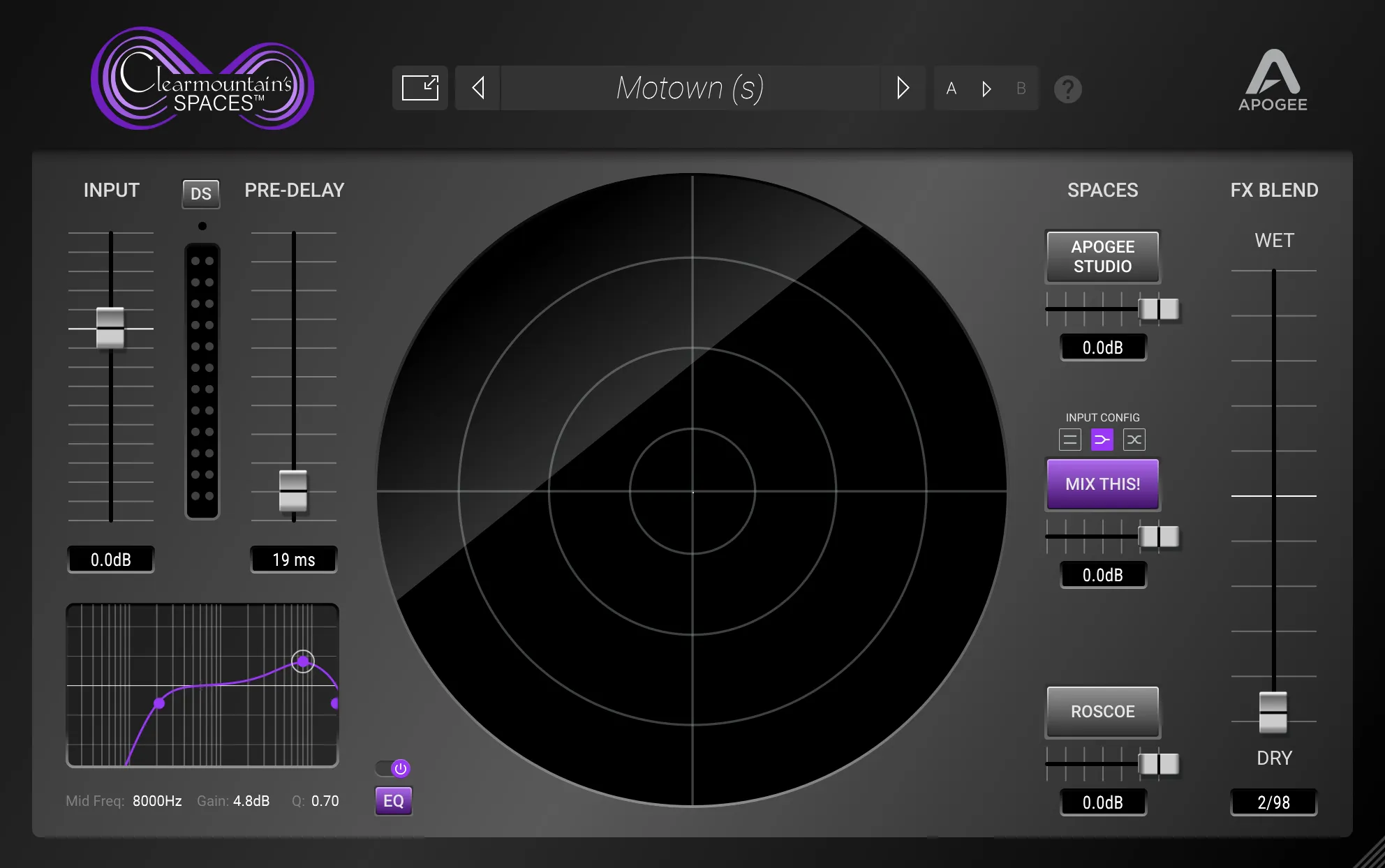This screenshot has height=868, width=1385.
Task: Click Mix This! 0.0dB value field
Action: point(1103,575)
